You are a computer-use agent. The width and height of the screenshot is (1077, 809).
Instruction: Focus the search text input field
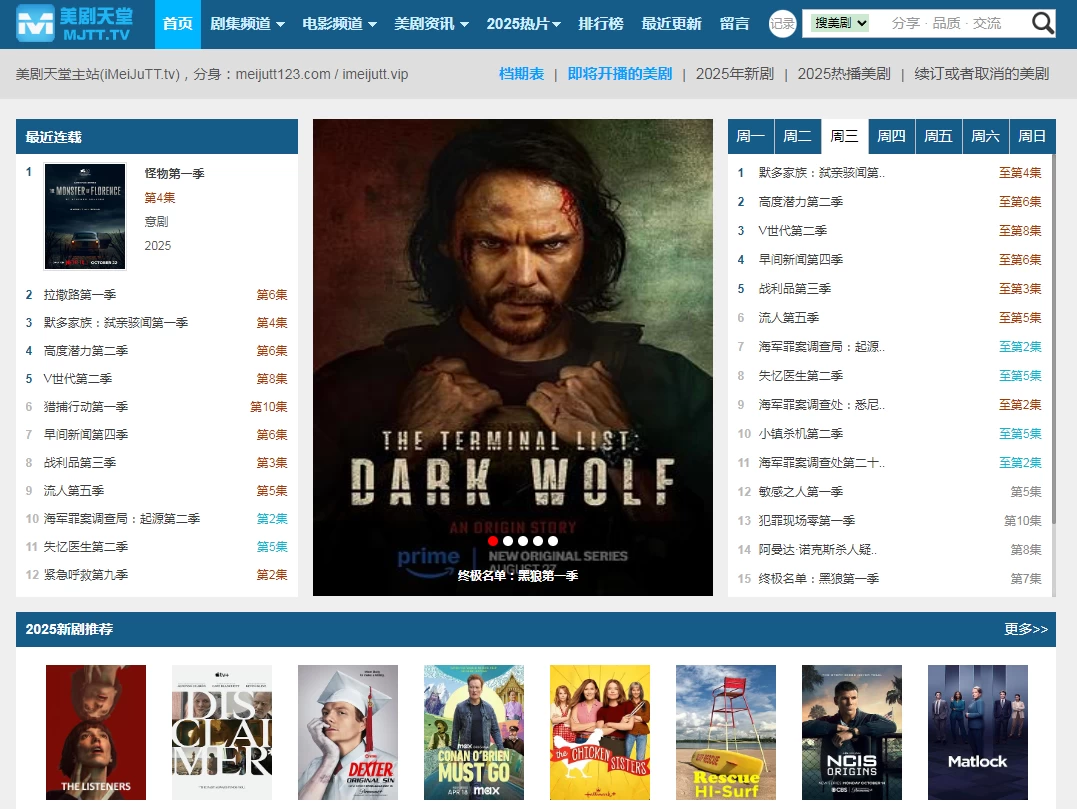[x=950, y=23]
